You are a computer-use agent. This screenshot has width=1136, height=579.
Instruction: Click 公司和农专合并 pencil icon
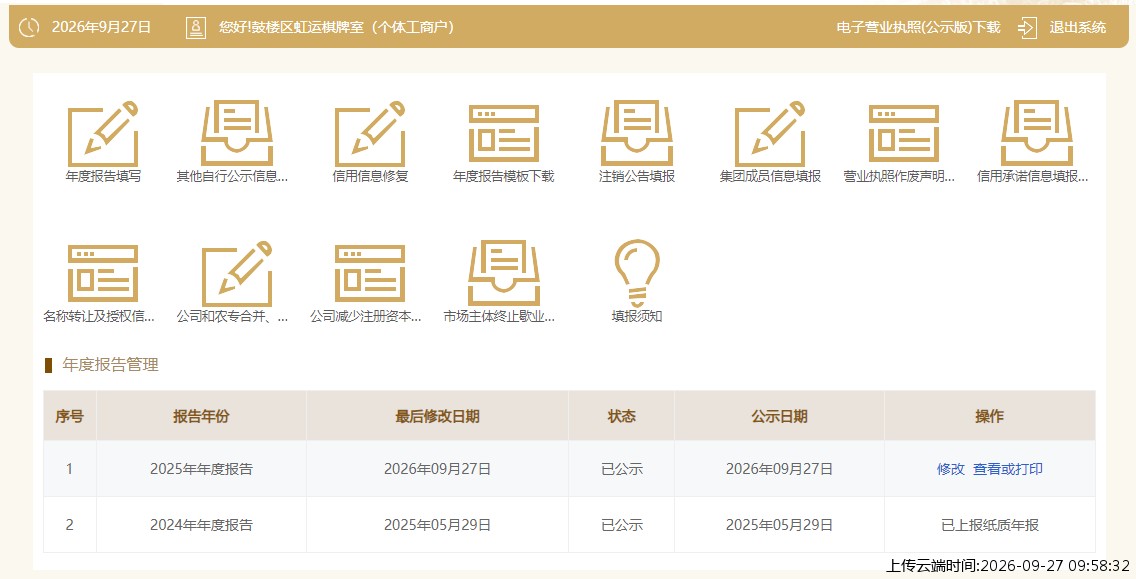tap(237, 273)
